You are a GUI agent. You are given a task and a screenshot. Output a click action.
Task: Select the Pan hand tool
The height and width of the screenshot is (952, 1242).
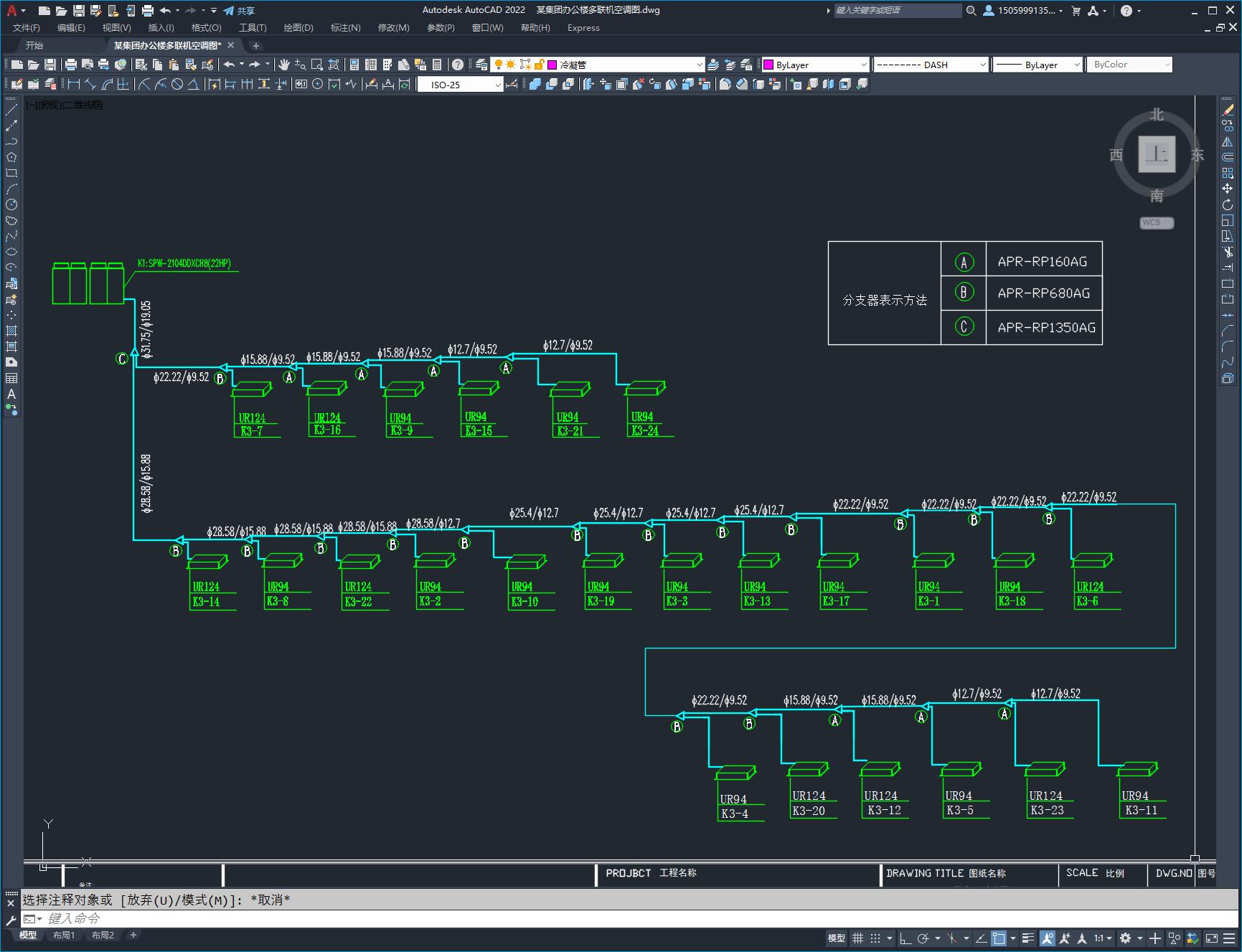[284, 65]
